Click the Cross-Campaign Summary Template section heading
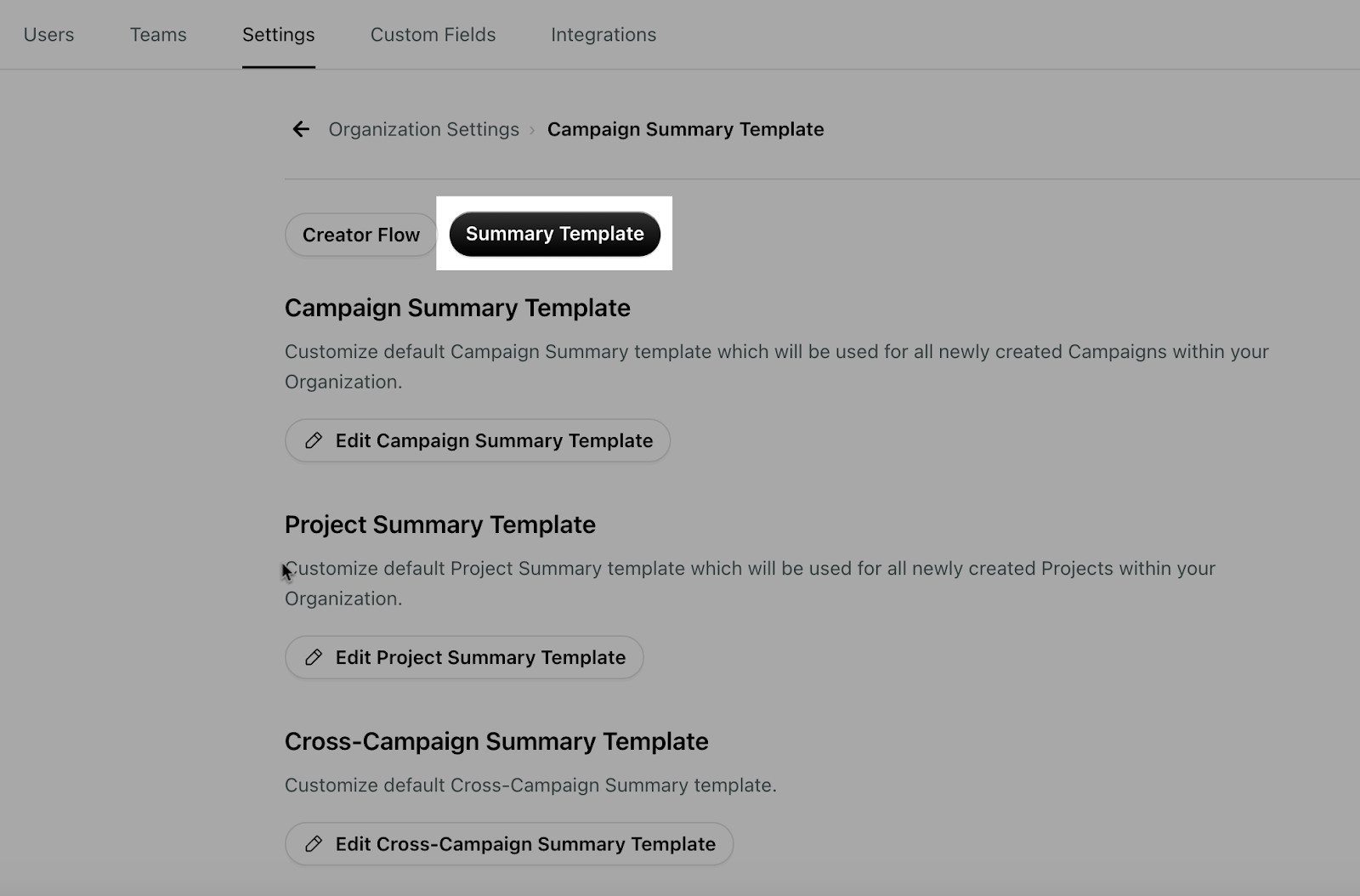Image resolution: width=1360 pixels, height=896 pixels. [x=496, y=741]
